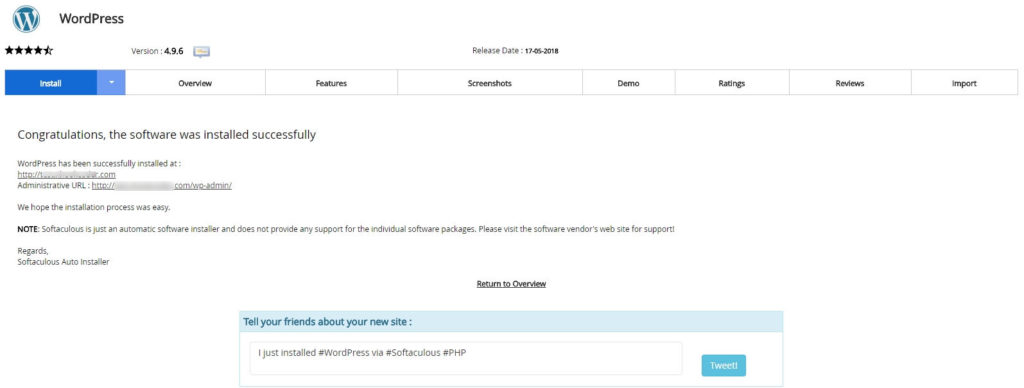Select the Install tab
This screenshot has width=1024, height=388.
[x=51, y=82]
